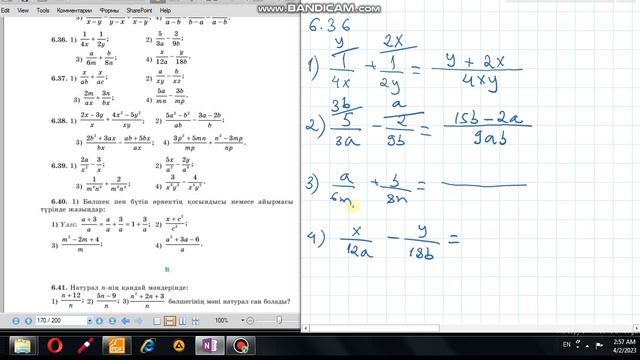Click exercise number 6.36 in PDF

pos(59,40)
